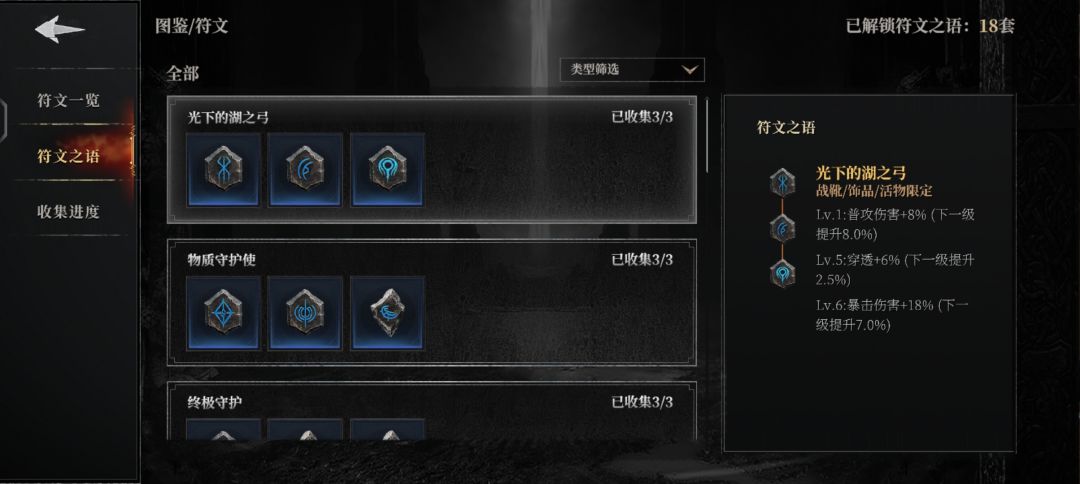
Task: Select the shard-shaped rune in 物质守护使
Action: pos(388,313)
